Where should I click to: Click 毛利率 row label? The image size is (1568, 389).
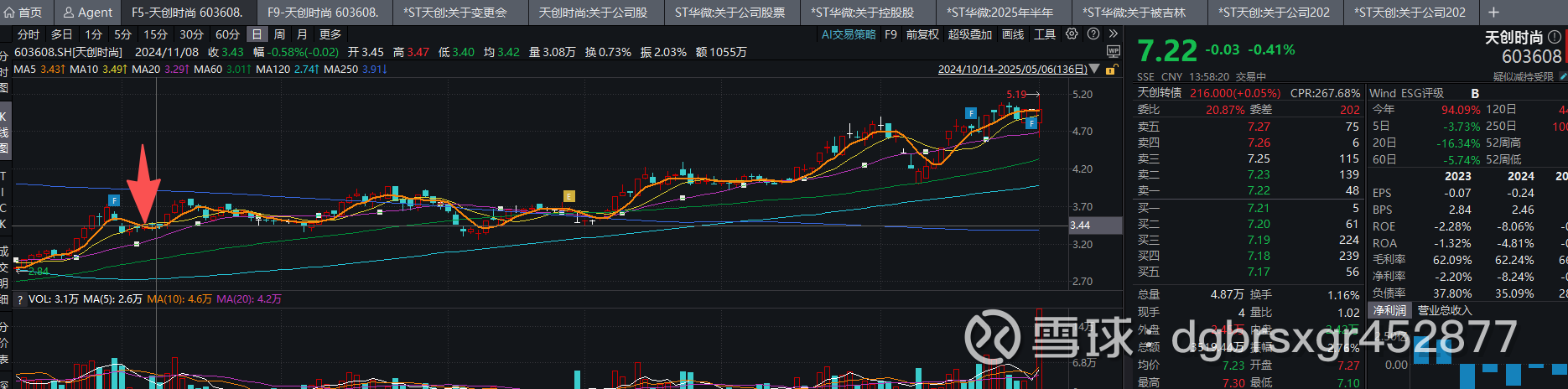[x=1389, y=260]
